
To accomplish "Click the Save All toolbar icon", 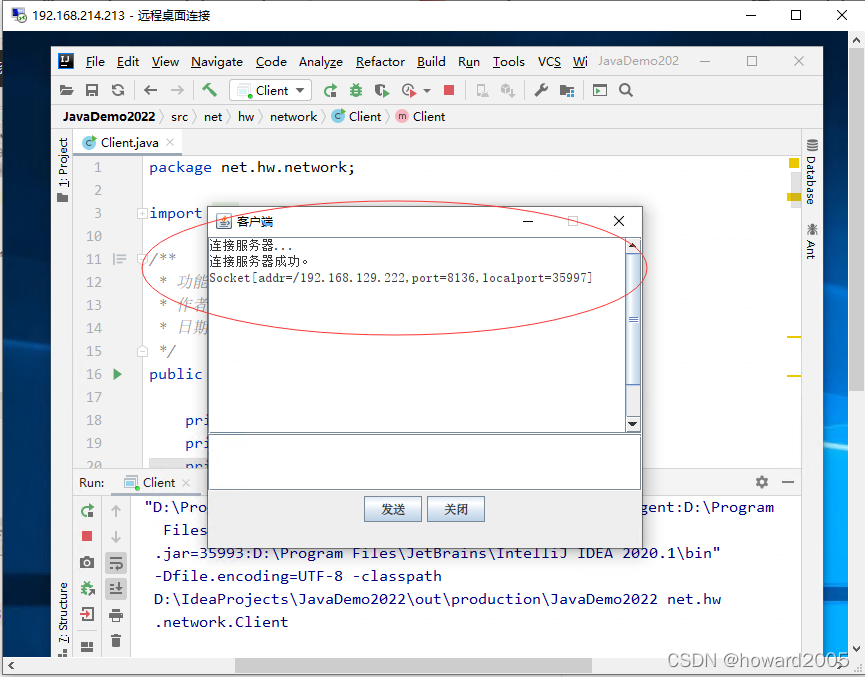I will click(92, 90).
